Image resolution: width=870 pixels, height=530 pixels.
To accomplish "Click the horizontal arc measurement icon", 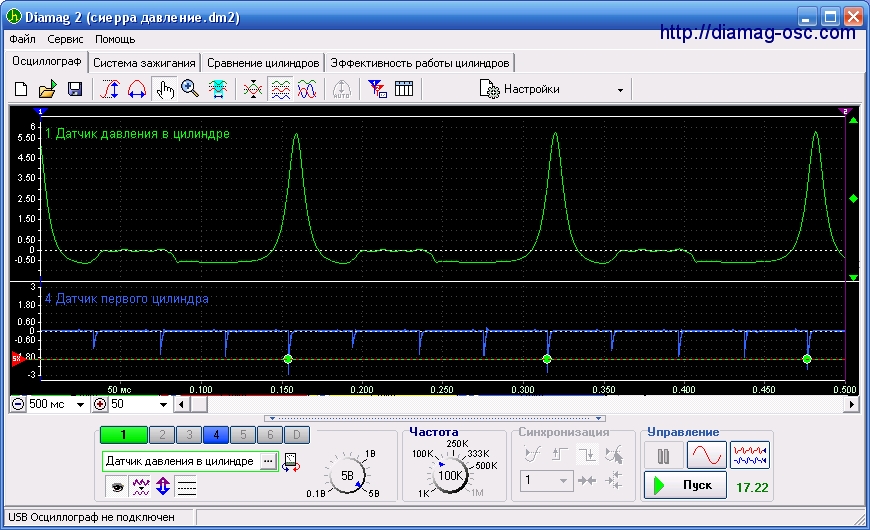I will [137, 90].
